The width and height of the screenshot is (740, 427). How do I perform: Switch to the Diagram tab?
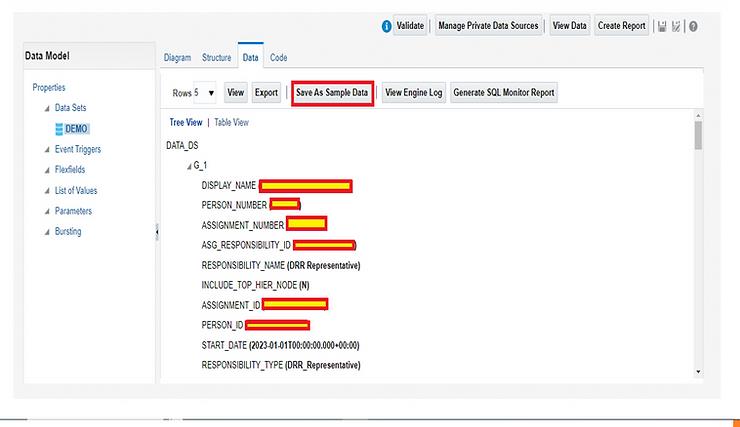pos(177,58)
